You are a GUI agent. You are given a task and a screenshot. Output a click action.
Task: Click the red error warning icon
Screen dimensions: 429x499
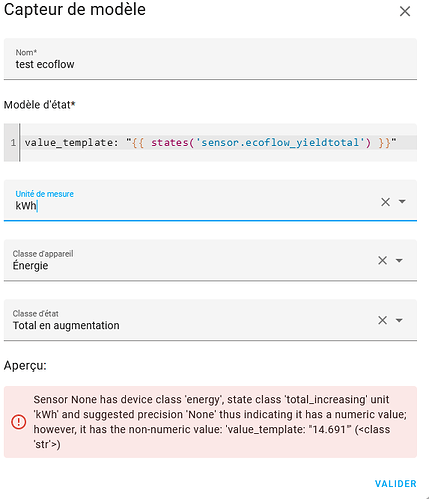click(18, 422)
